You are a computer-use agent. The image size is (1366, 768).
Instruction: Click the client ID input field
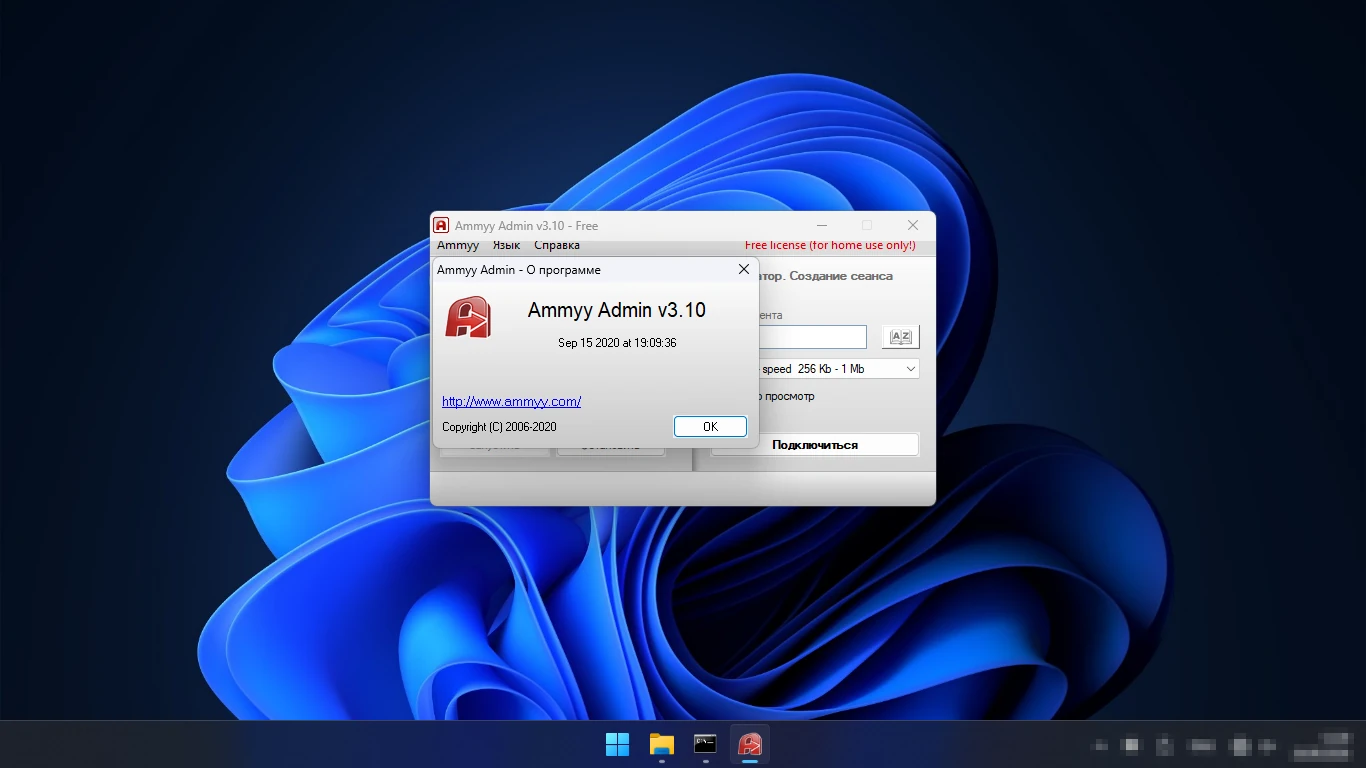(812, 337)
